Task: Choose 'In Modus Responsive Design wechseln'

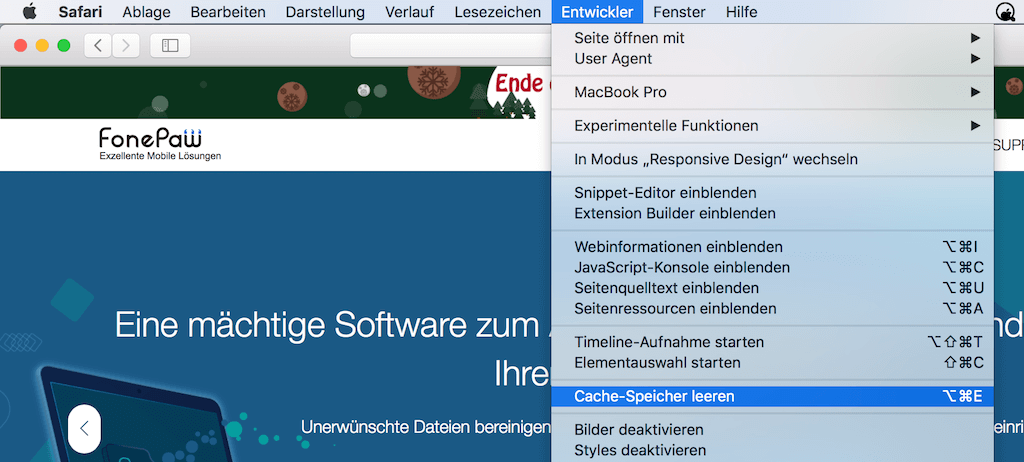Action: pyautogui.click(x=773, y=159)
